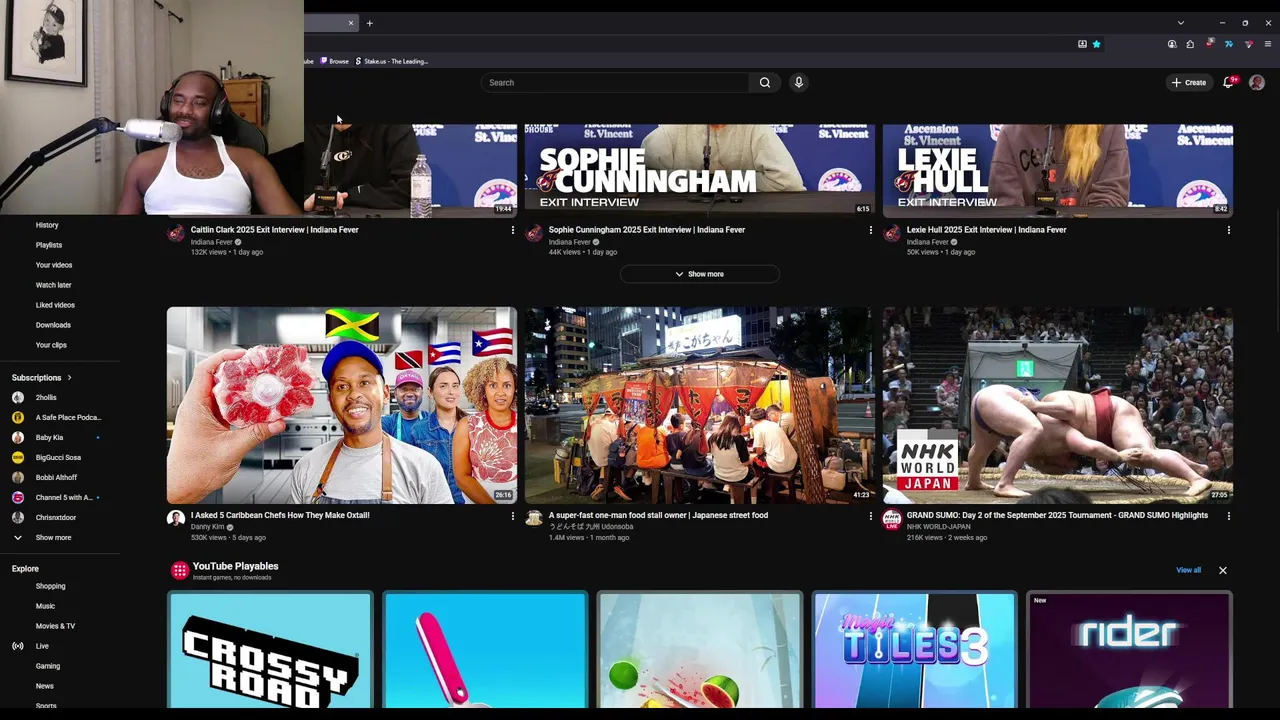Open the browser hamburger menu
The width and height of the screenshot is (1280, 720).
pos(1268,44)
